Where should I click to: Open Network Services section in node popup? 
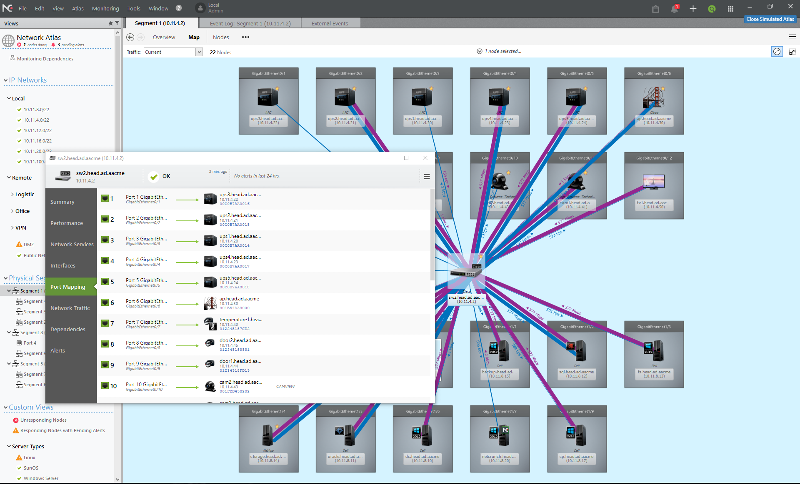(72, 244)
